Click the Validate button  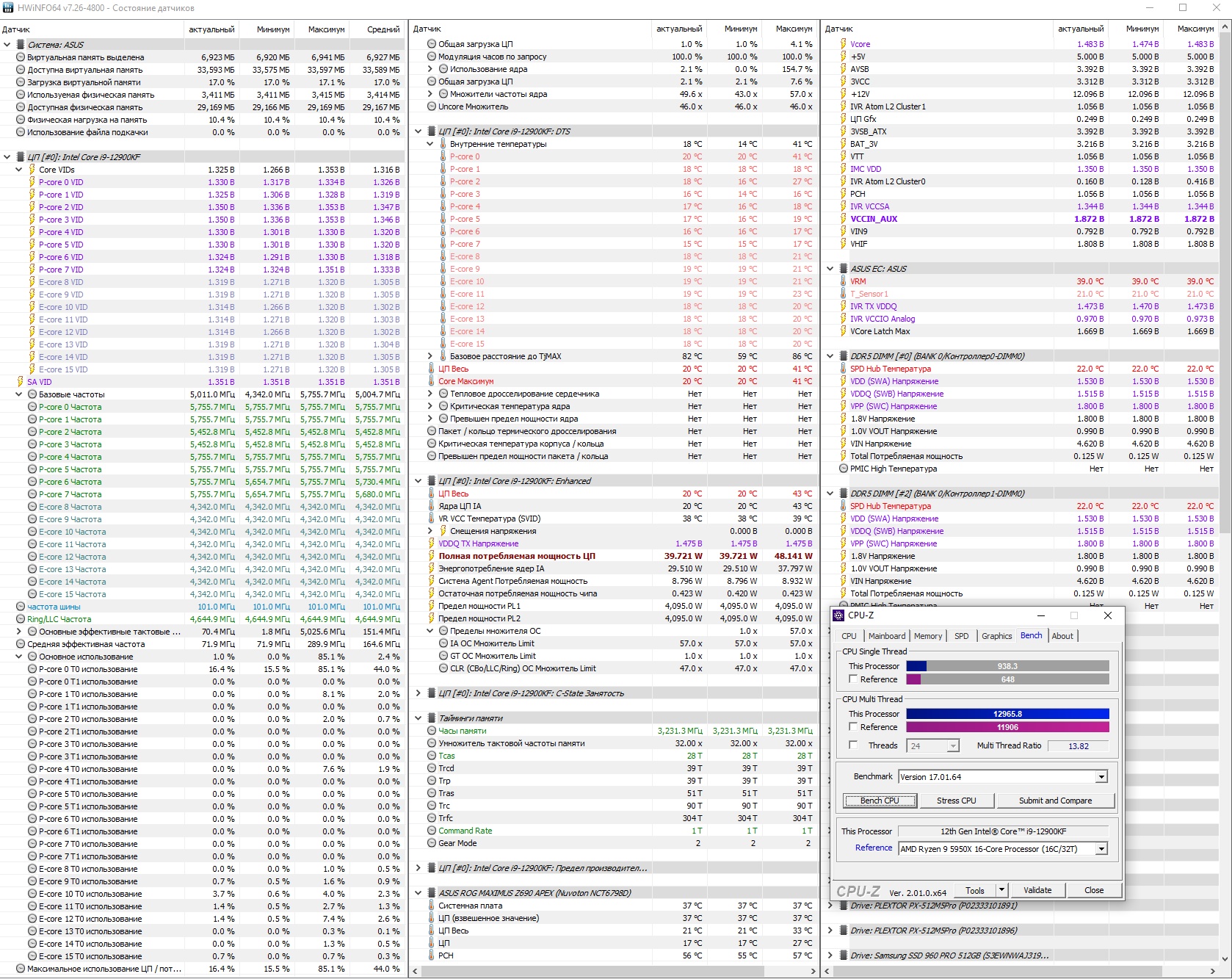1037,890
